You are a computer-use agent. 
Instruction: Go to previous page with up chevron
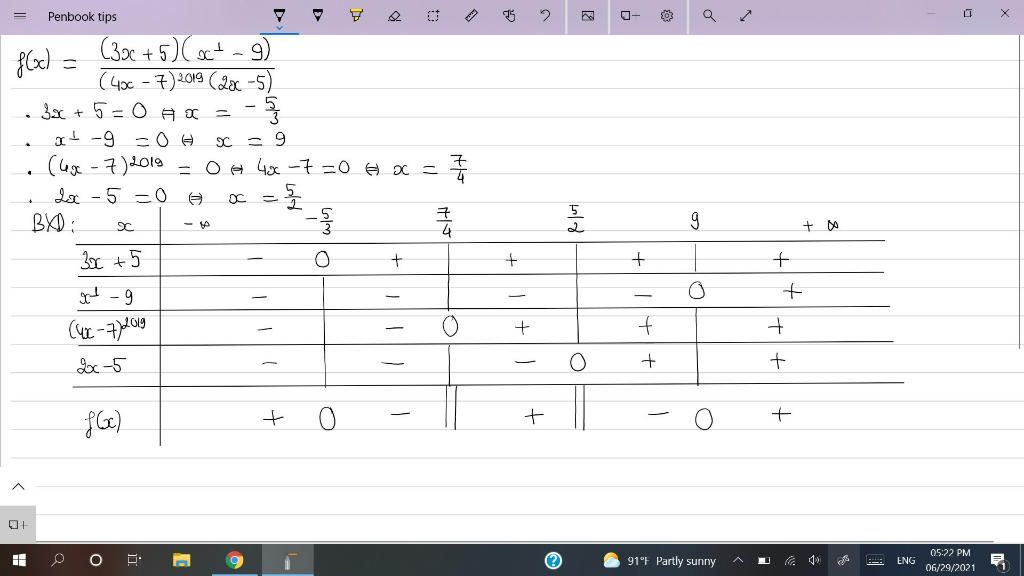(18, 486)
